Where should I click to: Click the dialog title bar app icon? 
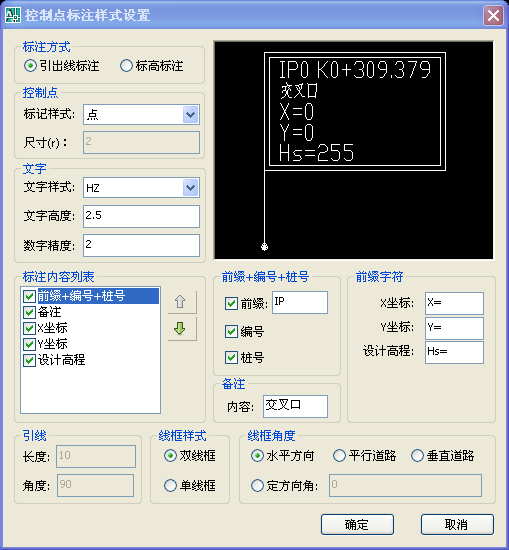[x=12, y=15]
